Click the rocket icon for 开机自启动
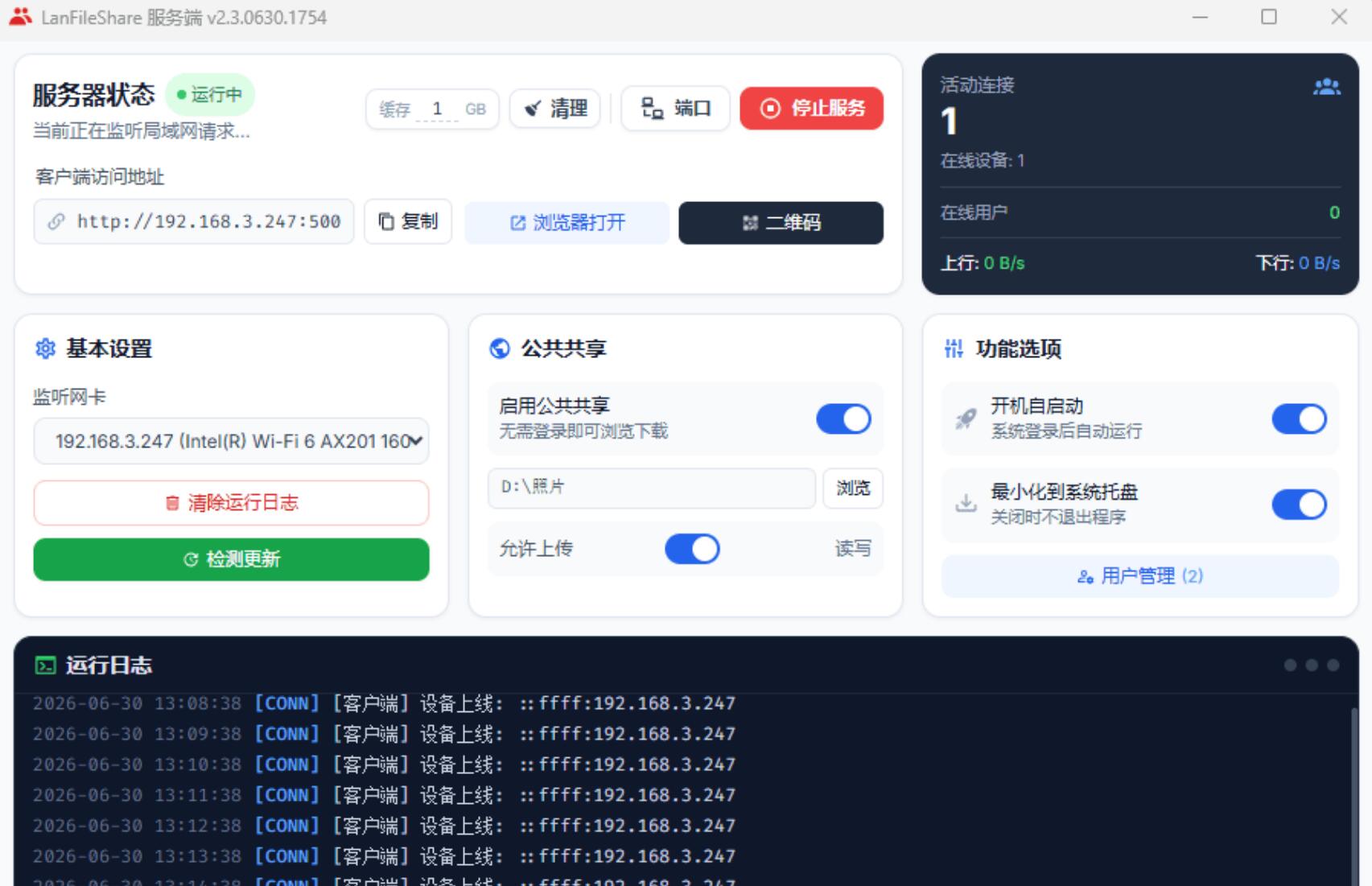Viewport: 1372px width, 886px height. pyautogui.click(x=966, y=418)
